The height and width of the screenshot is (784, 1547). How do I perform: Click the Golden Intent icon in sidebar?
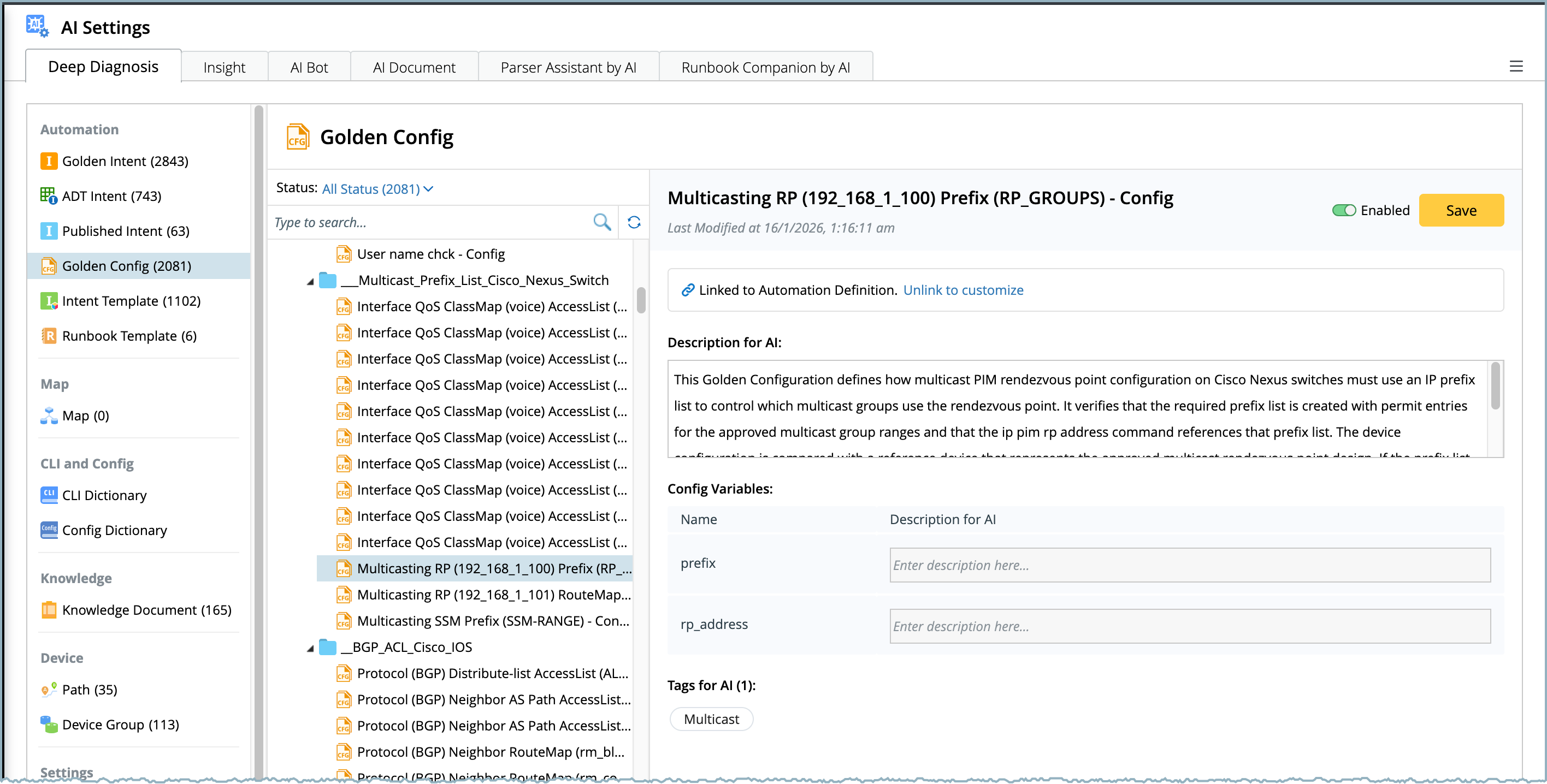(49, 161)
